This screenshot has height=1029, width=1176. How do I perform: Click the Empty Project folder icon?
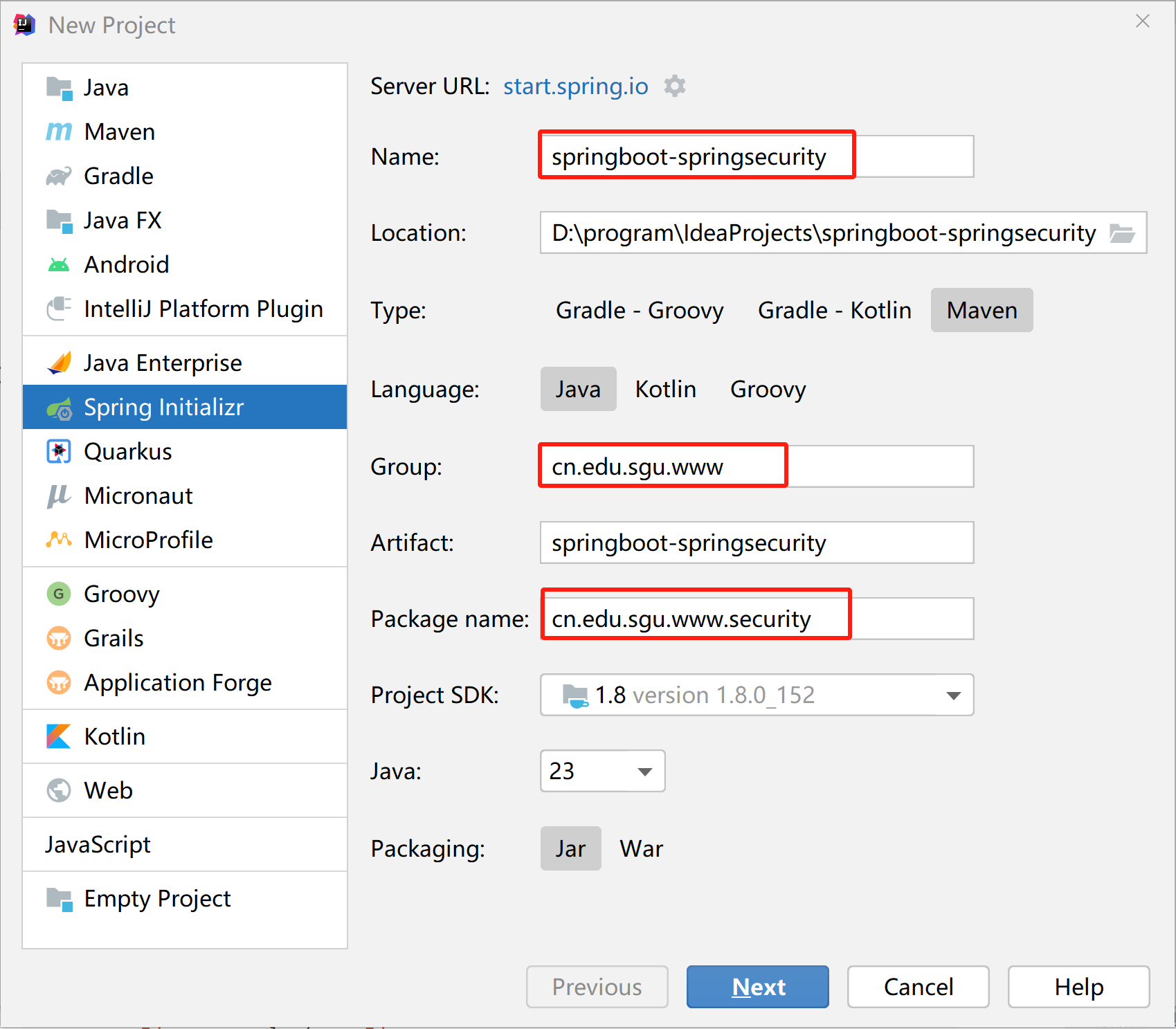point(59,899)
